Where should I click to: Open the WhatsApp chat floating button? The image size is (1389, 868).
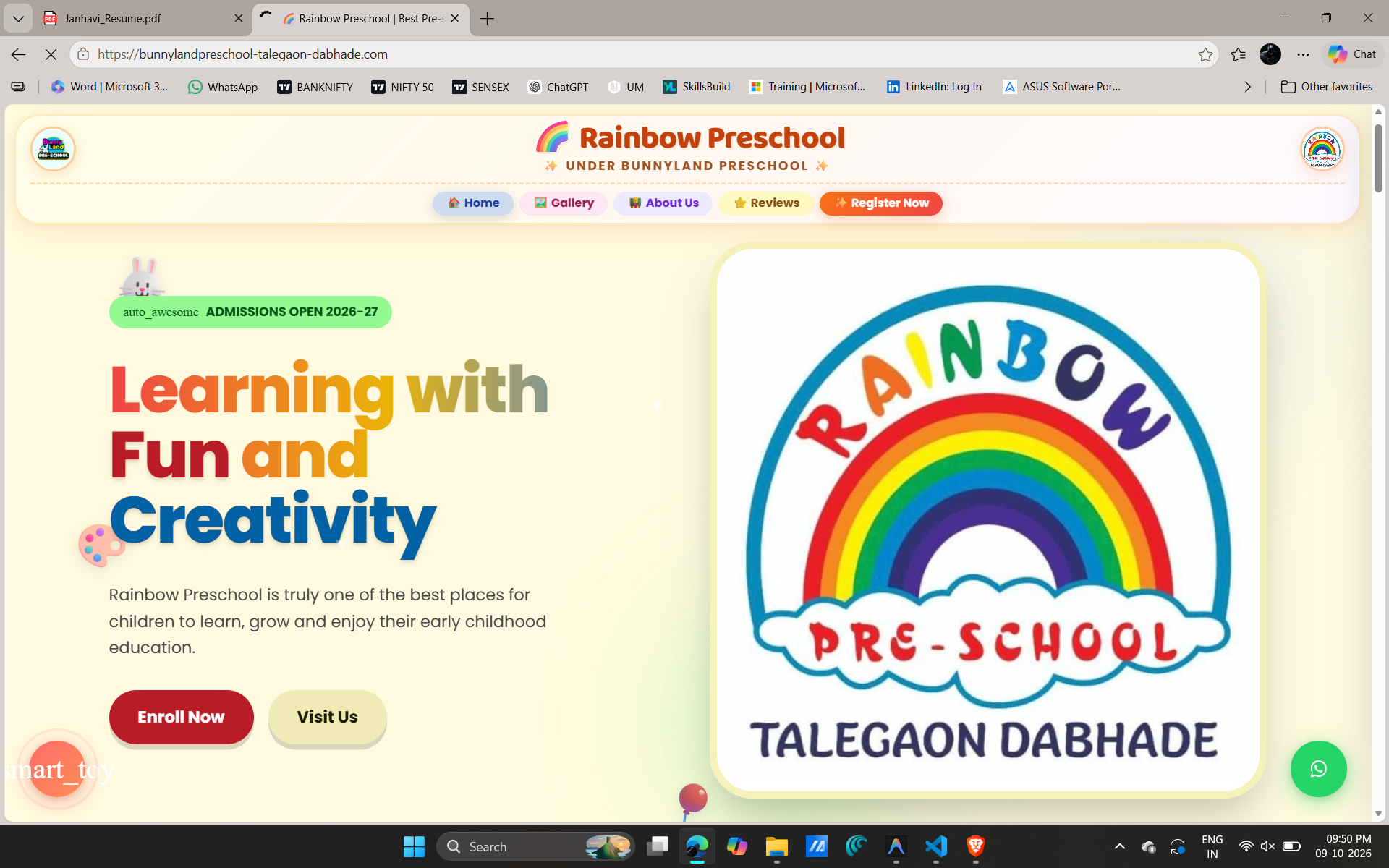click(1318, 768)
